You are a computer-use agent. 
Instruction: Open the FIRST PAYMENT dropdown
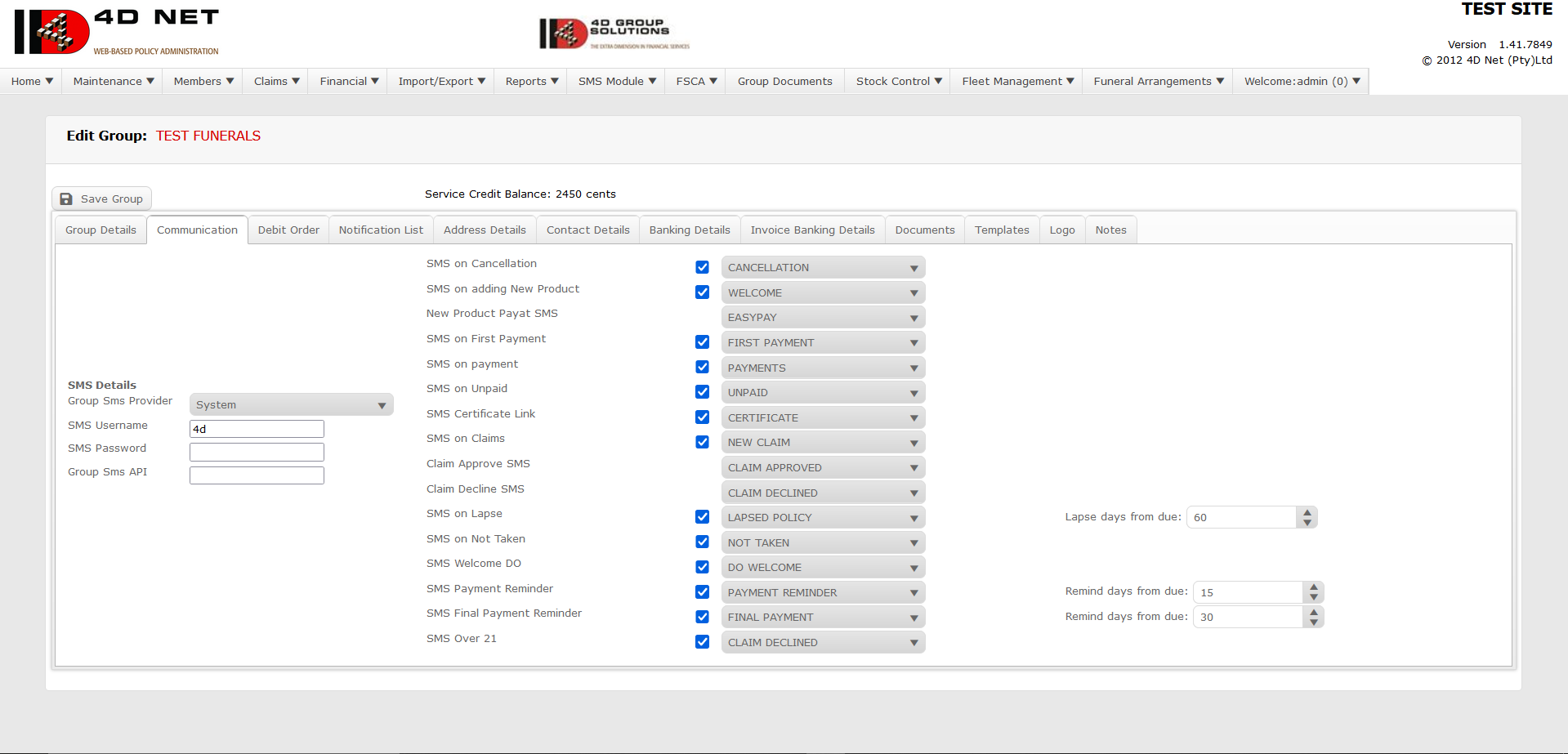[x=823, y=342]
